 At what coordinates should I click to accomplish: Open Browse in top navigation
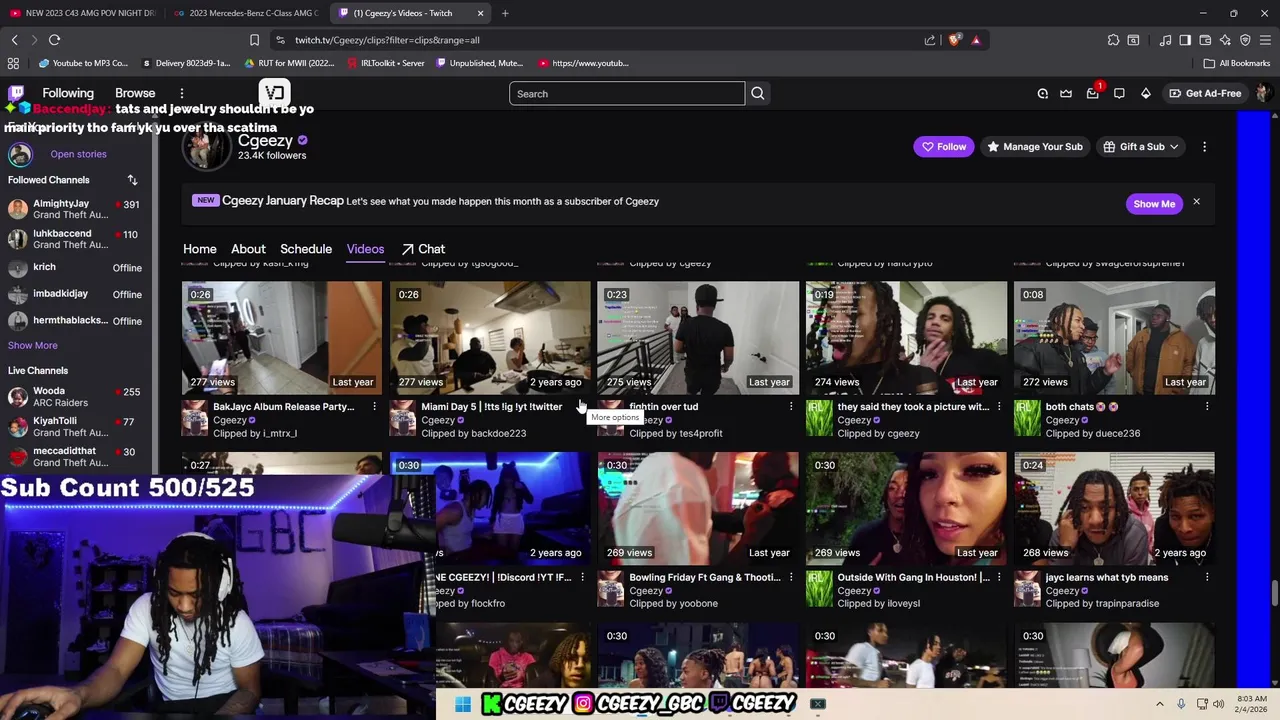(135, 93)
